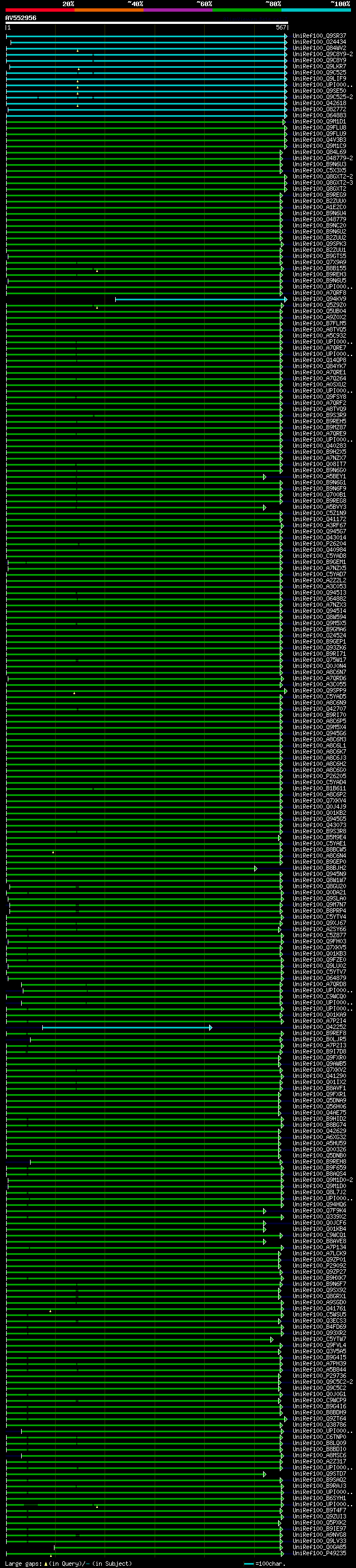
Task: Click the UniRef100_Q8GXT2-3 label
Action: click(323, 182)
